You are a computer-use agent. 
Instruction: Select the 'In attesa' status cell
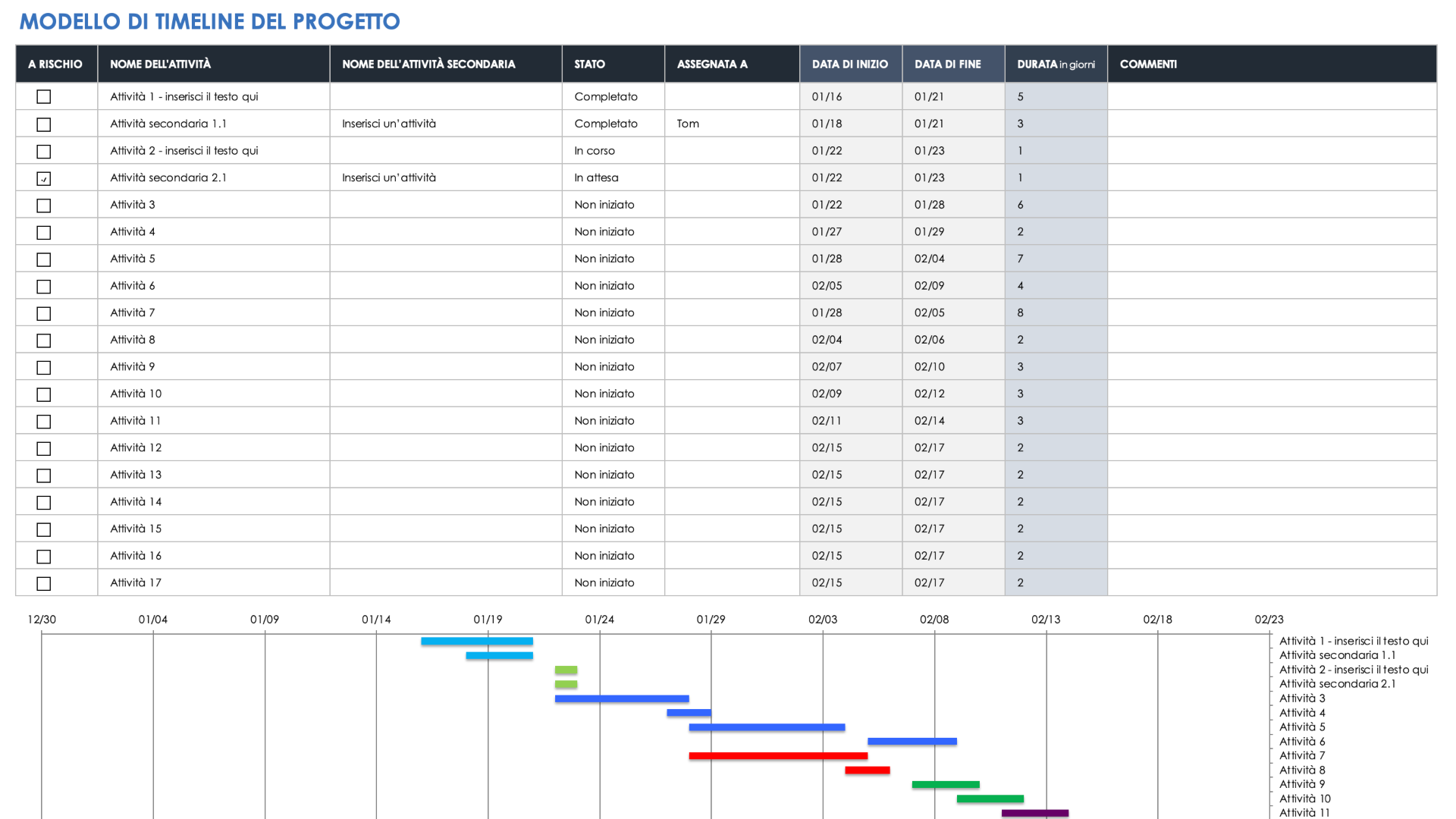pyautogui.click(x=613, y=177)
